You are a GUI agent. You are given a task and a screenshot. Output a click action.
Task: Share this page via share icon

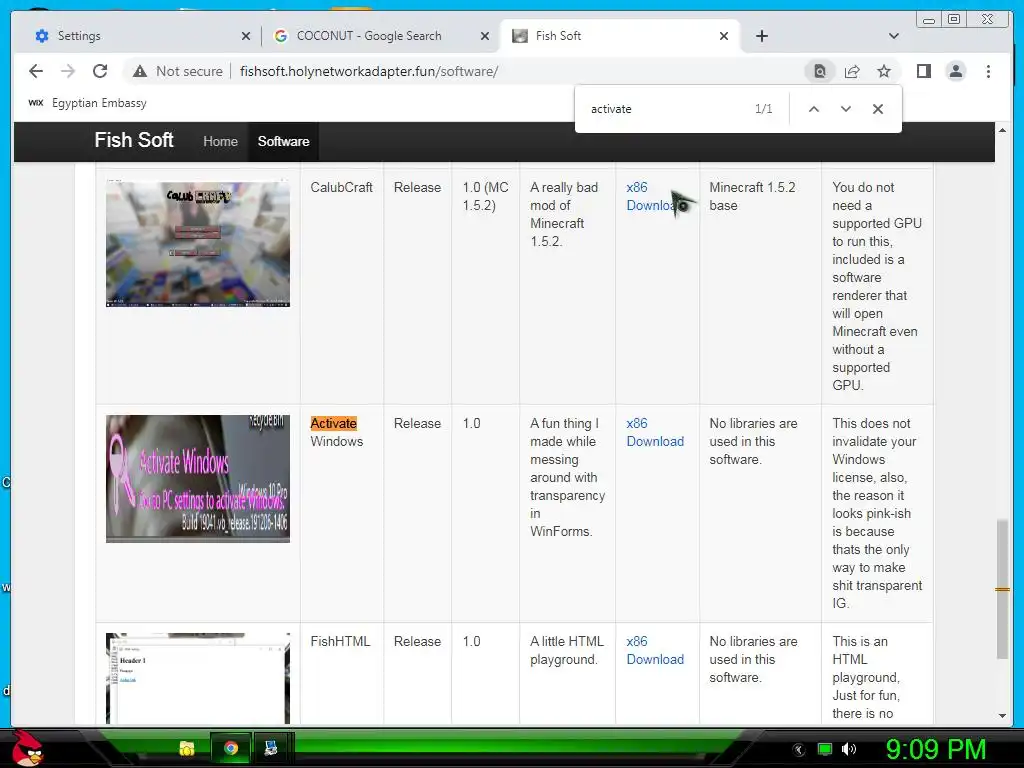[x=852, y=71]
